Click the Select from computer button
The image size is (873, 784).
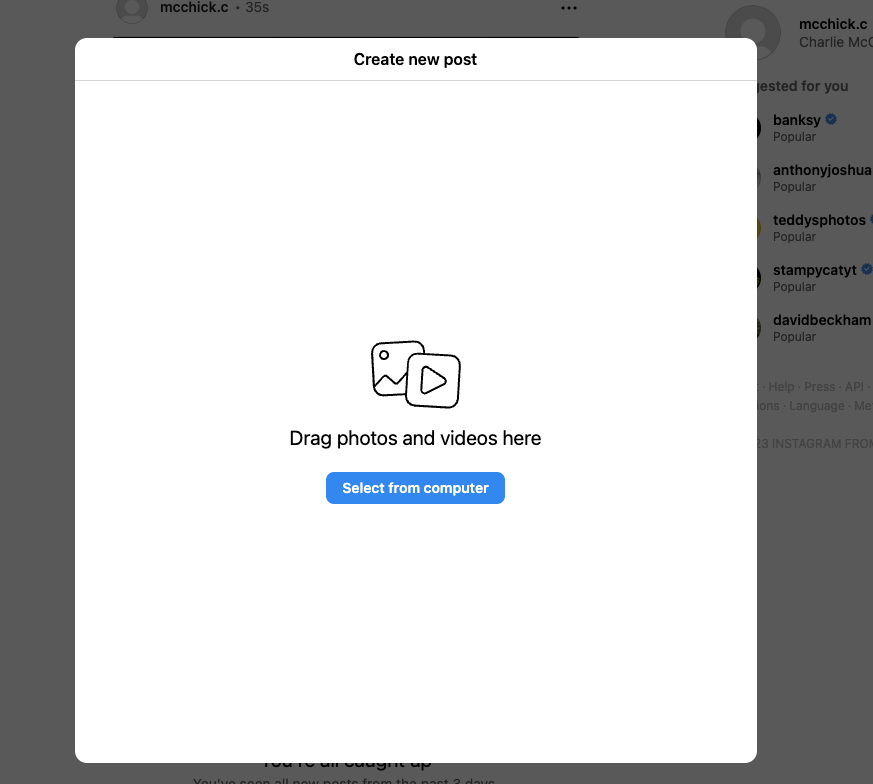pos(415,488)
